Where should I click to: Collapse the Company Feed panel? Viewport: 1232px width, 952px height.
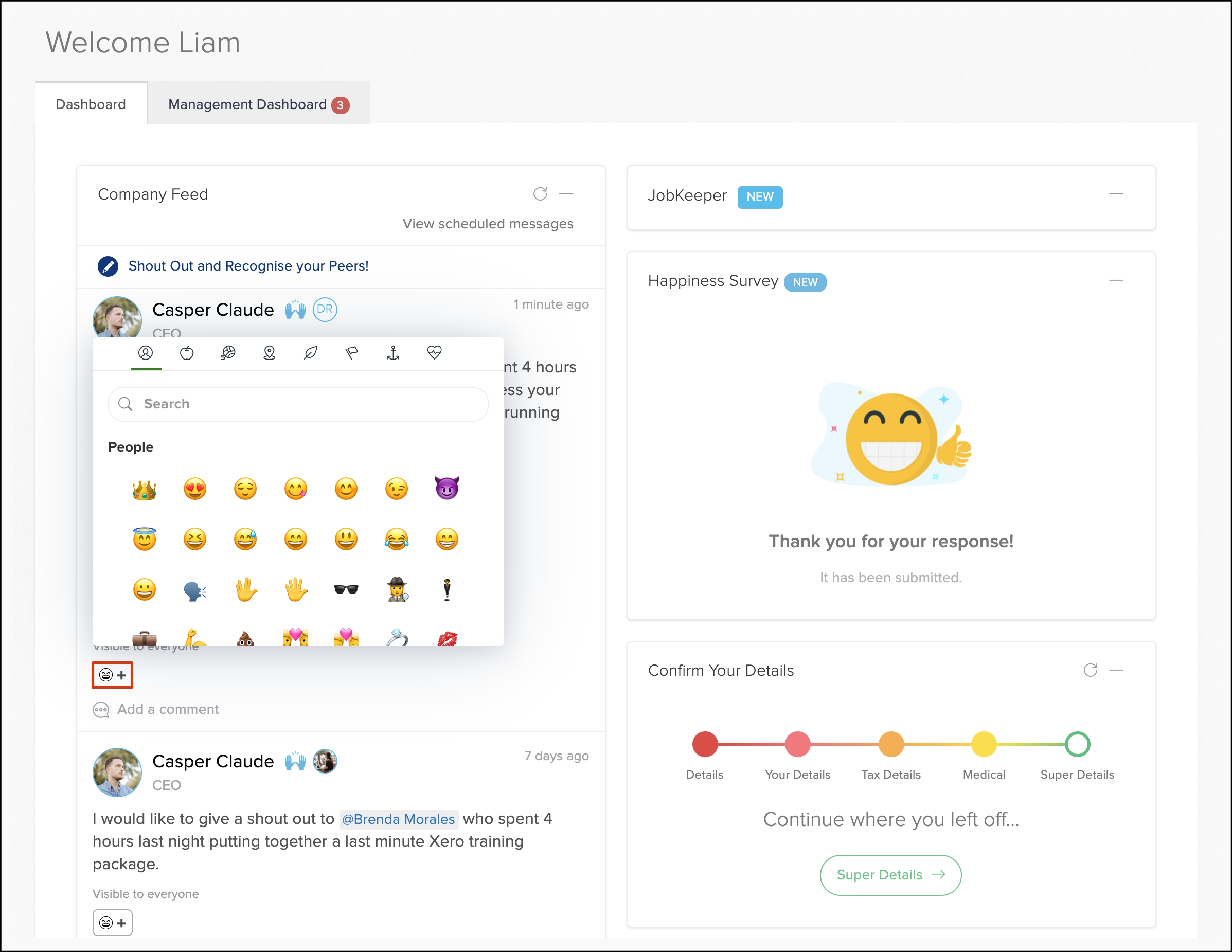click(x=566, y=194)
